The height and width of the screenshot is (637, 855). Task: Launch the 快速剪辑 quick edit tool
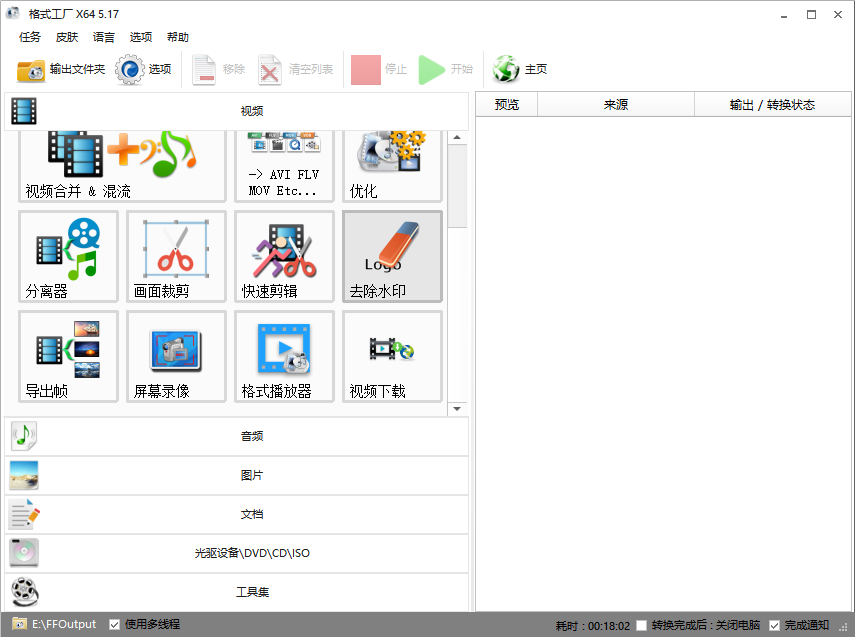click(x=284, y=256)
